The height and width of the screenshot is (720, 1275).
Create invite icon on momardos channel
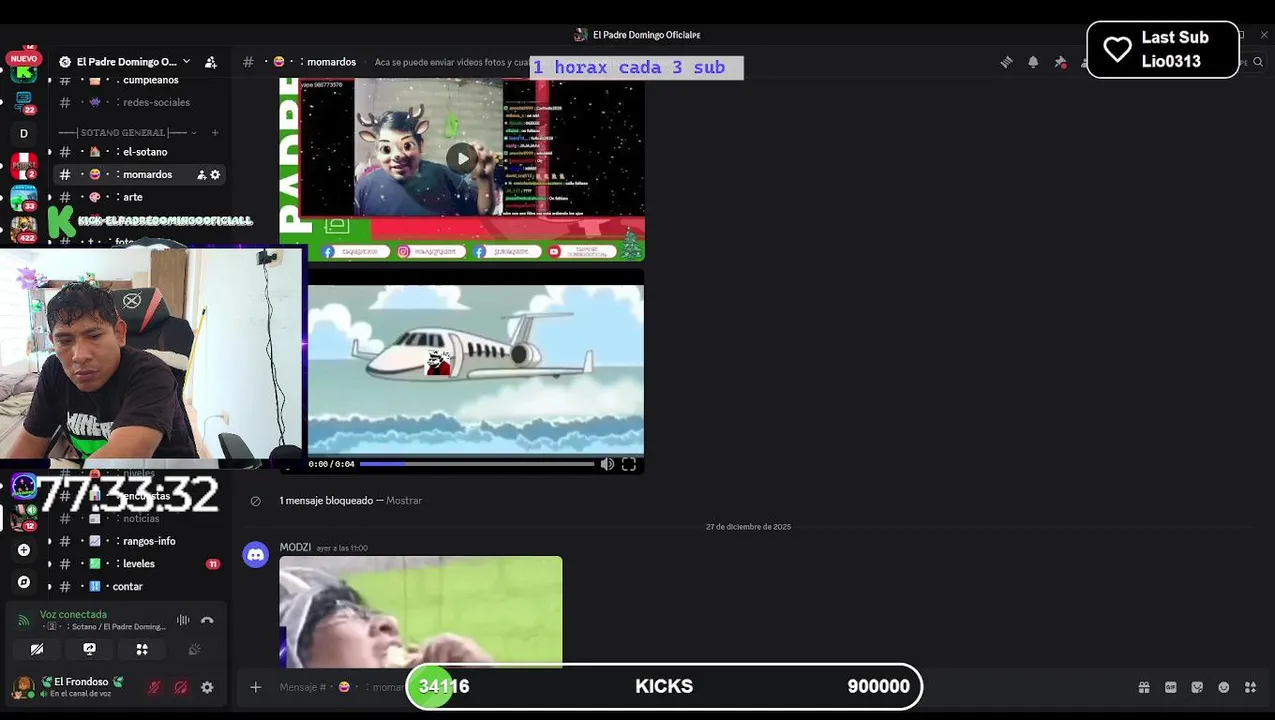click(201, 175)
